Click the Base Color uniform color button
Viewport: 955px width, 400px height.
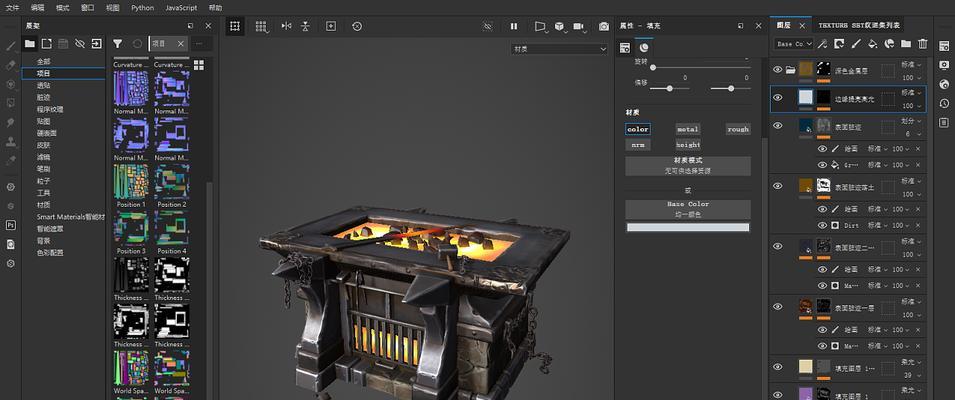[x=688, y=209]
